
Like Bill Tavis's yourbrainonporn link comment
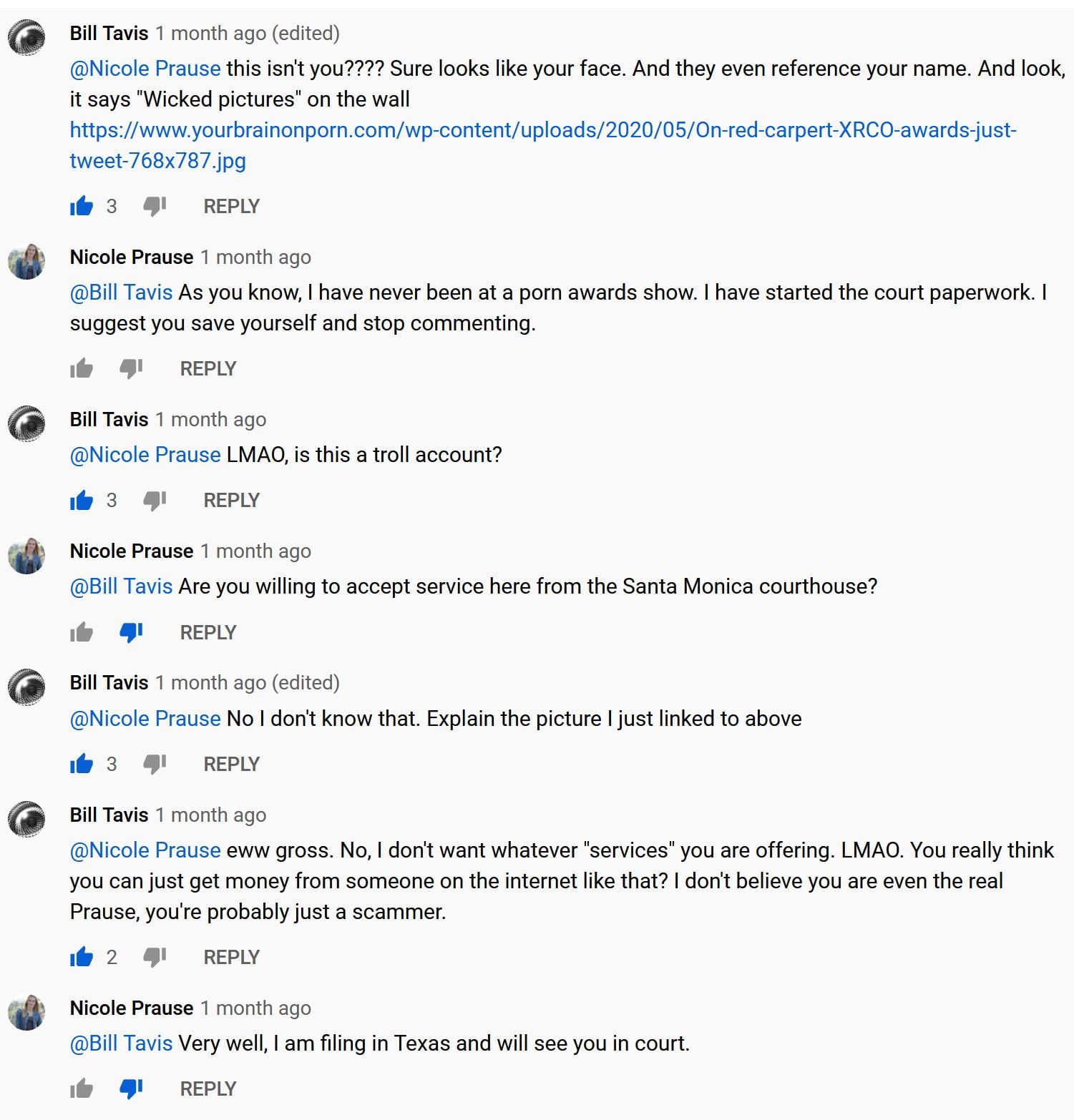click(82, 207)
